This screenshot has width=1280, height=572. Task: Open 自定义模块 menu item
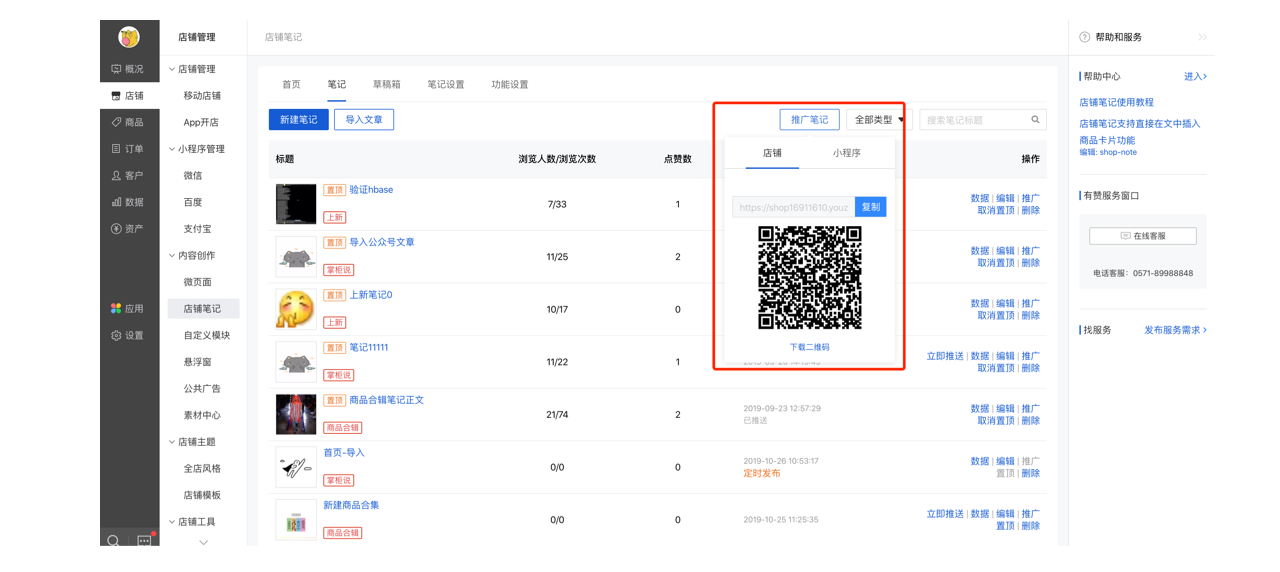(x=207, y=335)
